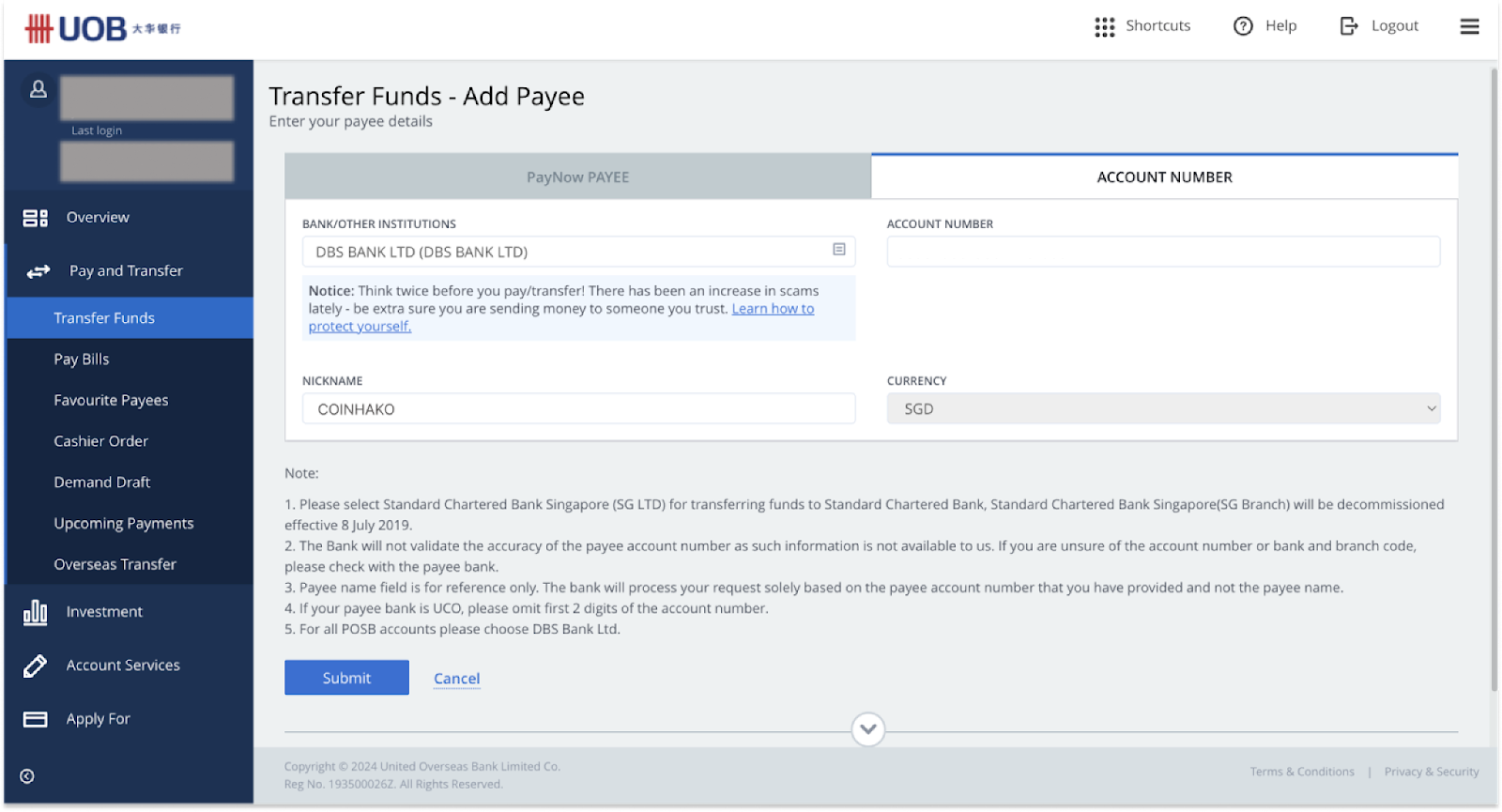Click Shortcuts text in header
1502x812 pixels.
tap(1157, 26)
